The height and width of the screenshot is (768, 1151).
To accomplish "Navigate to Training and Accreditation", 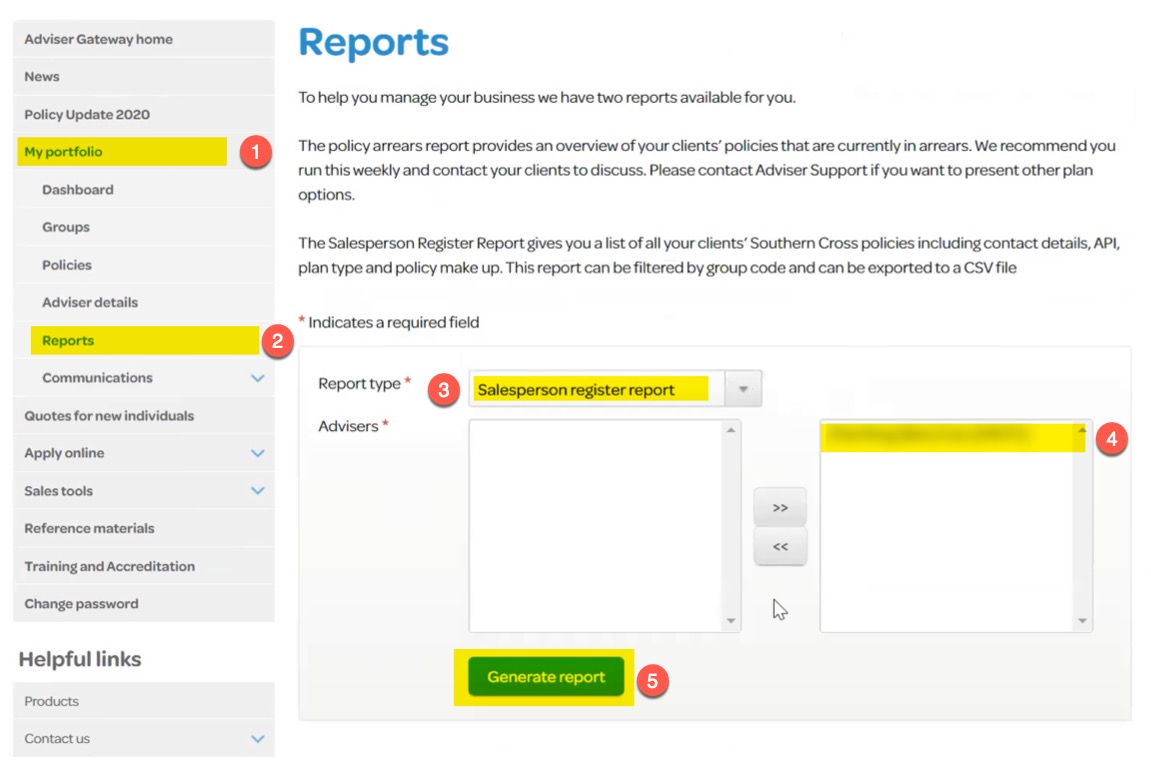I will 109,566.
